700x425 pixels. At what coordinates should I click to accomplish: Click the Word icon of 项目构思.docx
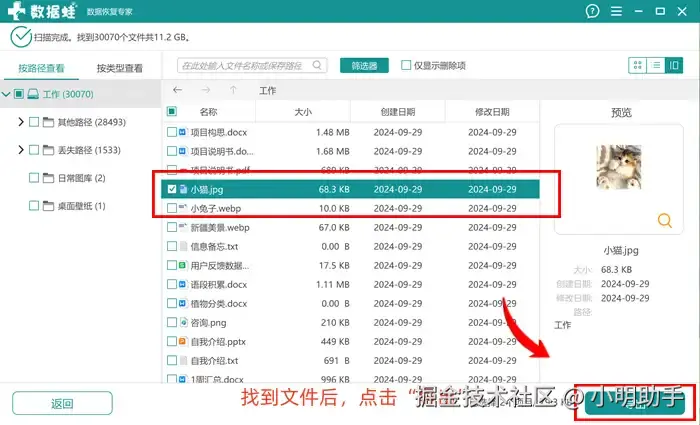click(183, 132)
